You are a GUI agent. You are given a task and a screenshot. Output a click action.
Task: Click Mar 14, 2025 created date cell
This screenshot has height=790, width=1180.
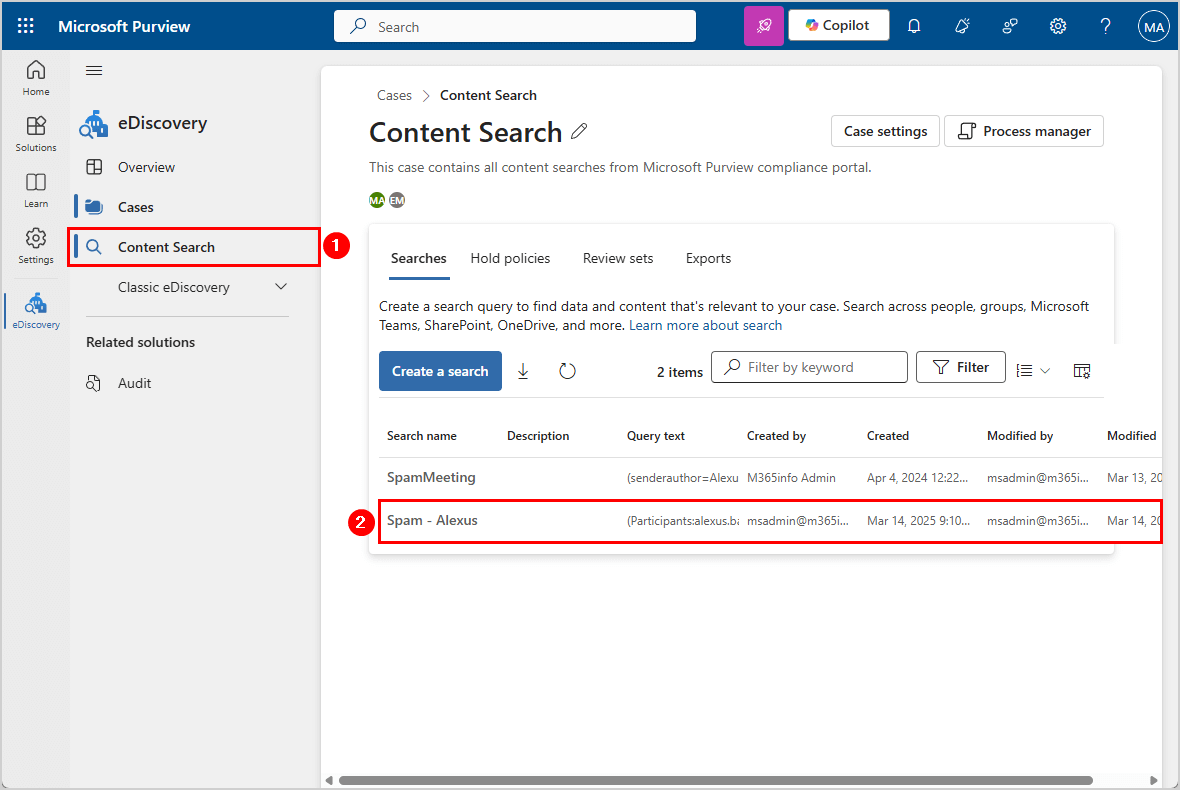click(918, 521)
